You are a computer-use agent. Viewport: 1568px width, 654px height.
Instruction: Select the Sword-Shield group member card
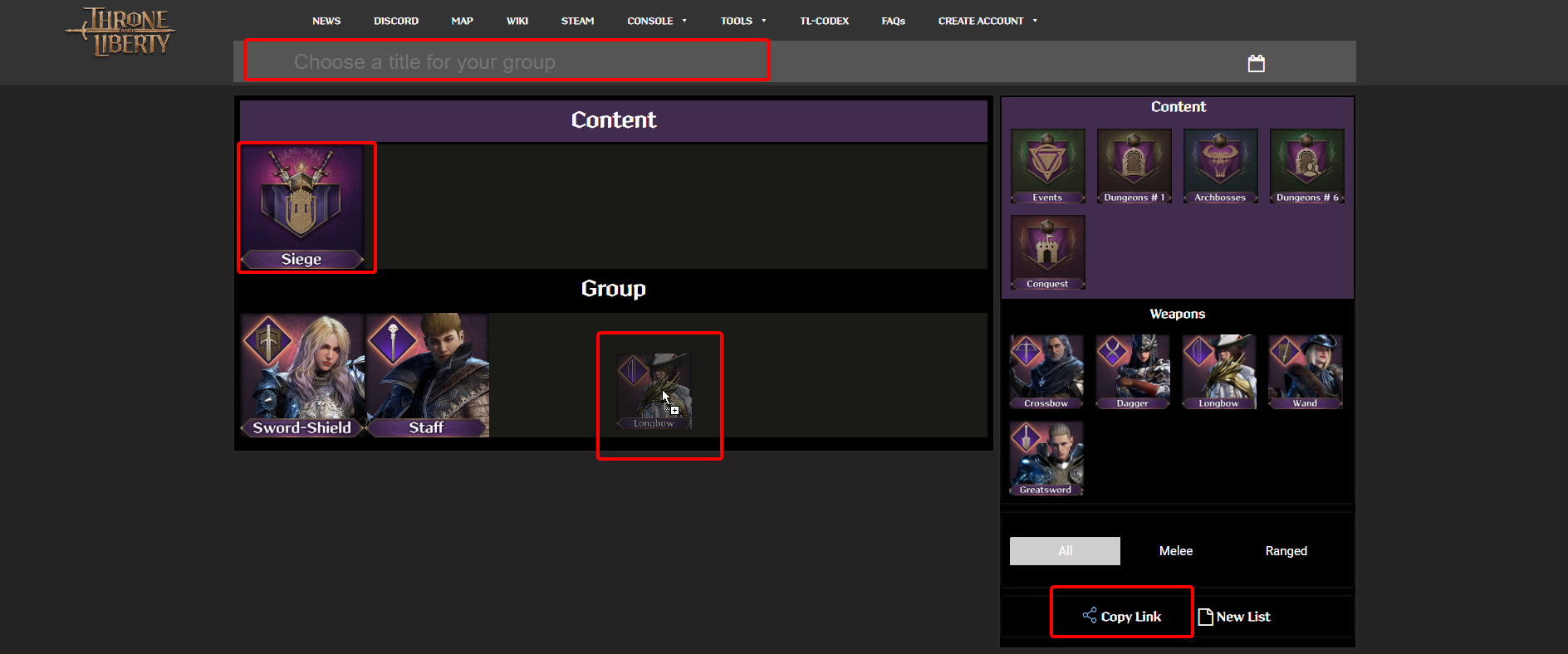pyautogui.click(x=302, y=375)
